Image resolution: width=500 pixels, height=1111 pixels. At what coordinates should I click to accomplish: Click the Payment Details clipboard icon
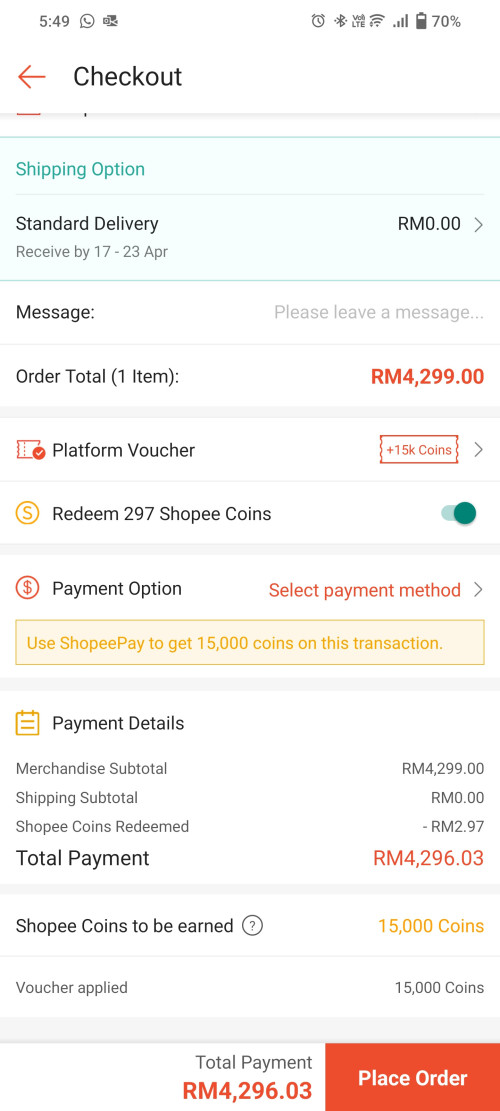tap(27, 723)
